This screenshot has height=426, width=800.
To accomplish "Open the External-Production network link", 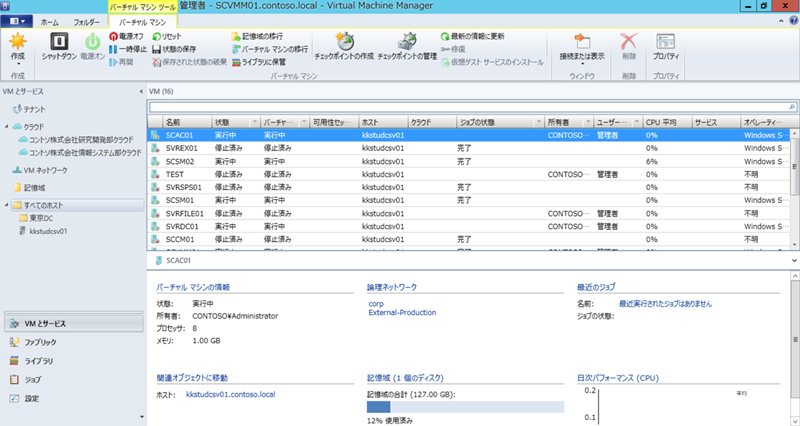I will pos(402,312).
